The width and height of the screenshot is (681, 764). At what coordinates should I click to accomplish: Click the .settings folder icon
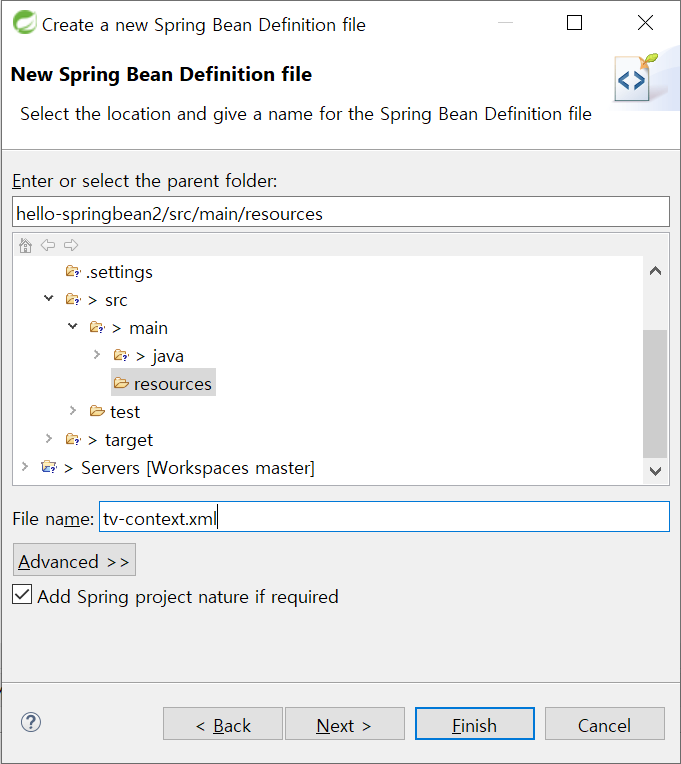73,271
